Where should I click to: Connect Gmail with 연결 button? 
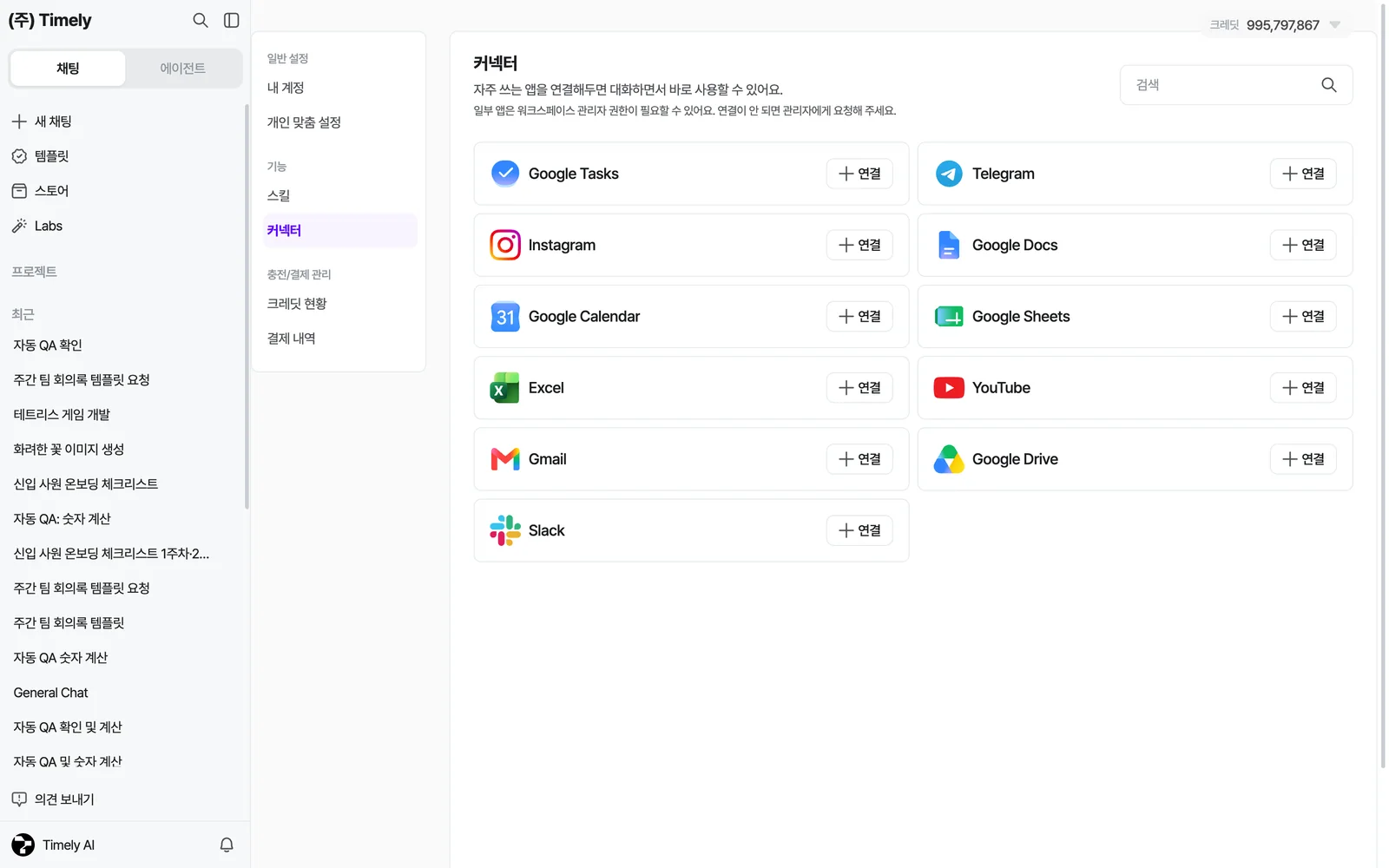click(x=859, y=459)
